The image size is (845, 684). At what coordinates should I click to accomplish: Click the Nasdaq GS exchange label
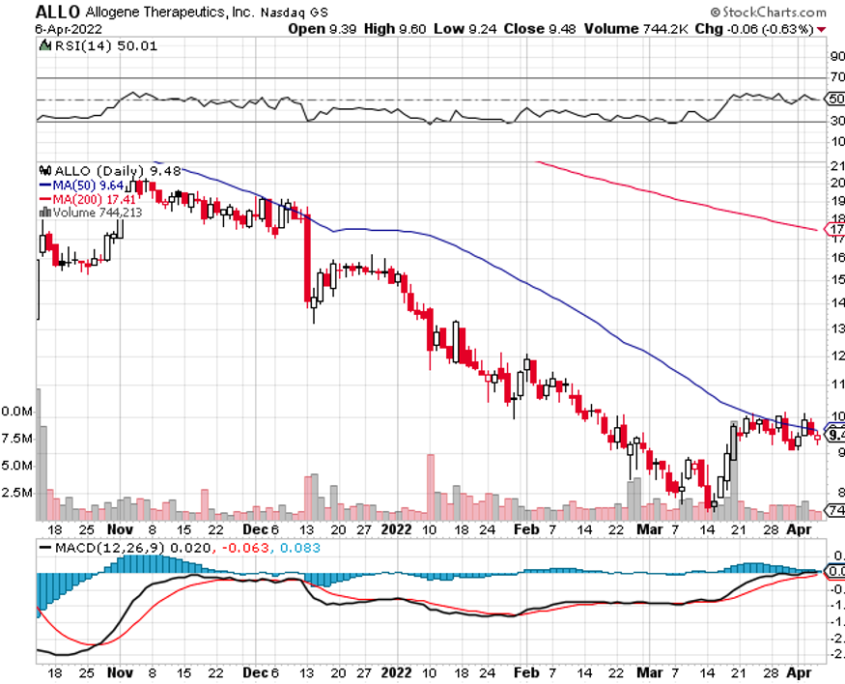pos(294,12)
